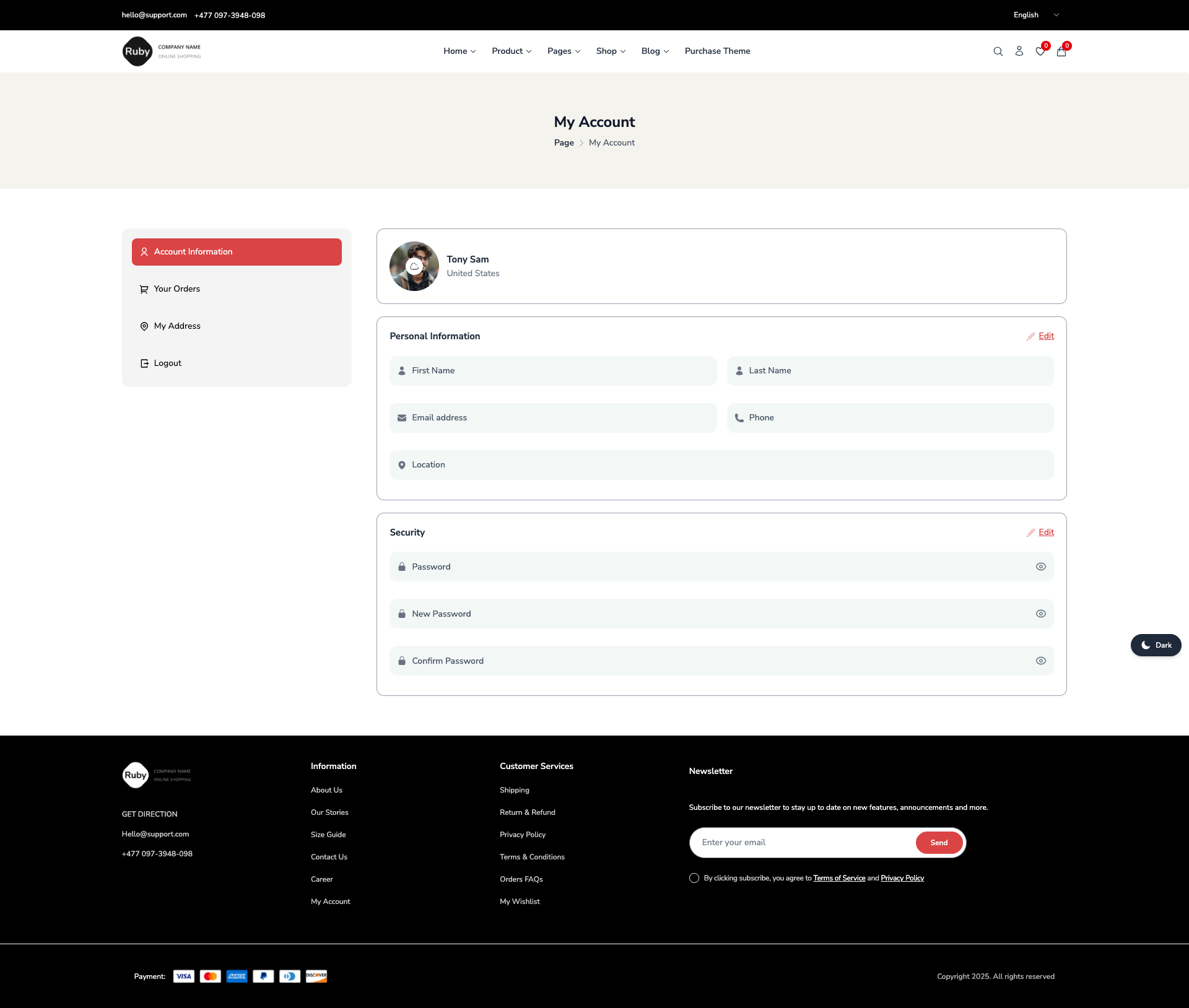This screenshot has height=1008, width=1189.
Task: Open the English language dropdown
Action: pyautogui.click(x=1036, y=15)
